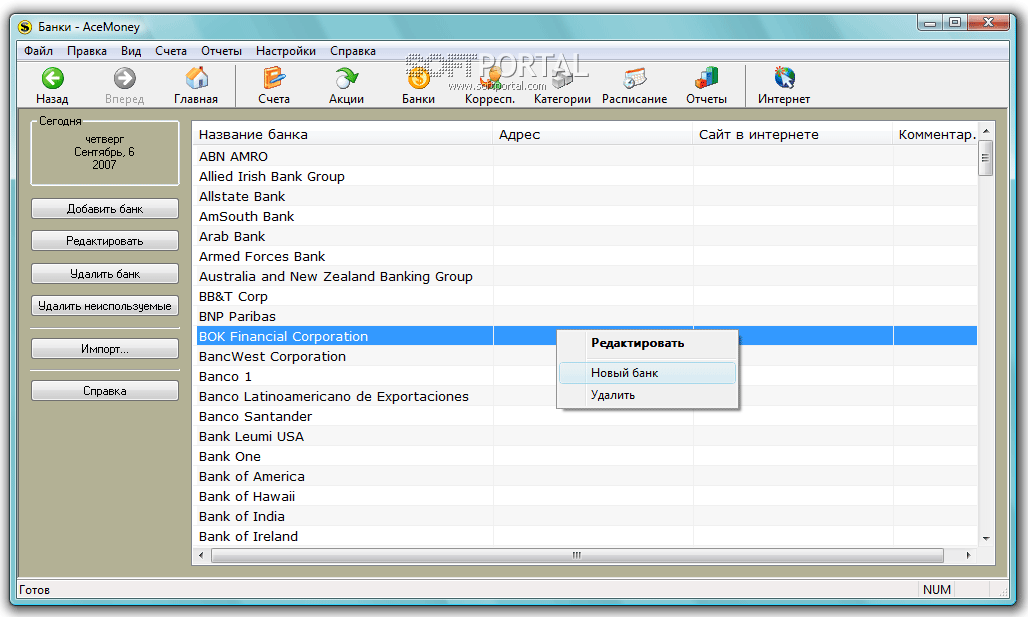
Task: Open the Вид menu
Action: (131, 50)
